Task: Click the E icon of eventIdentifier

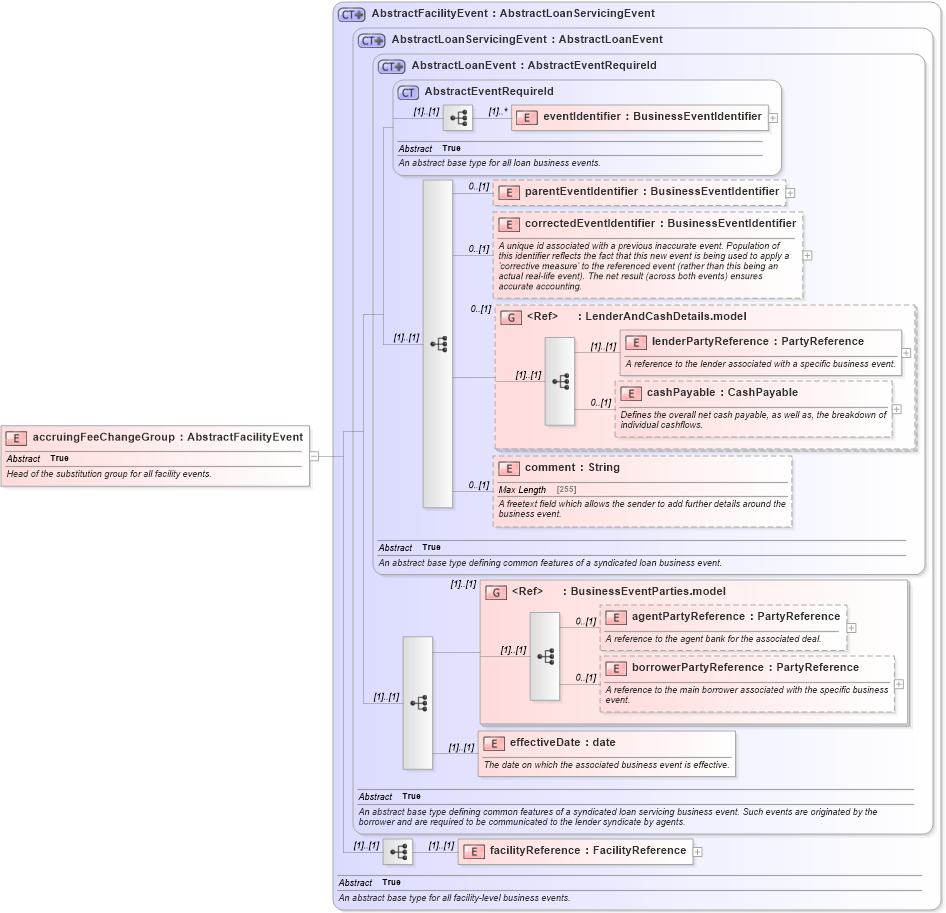Action: pos(525,117)
